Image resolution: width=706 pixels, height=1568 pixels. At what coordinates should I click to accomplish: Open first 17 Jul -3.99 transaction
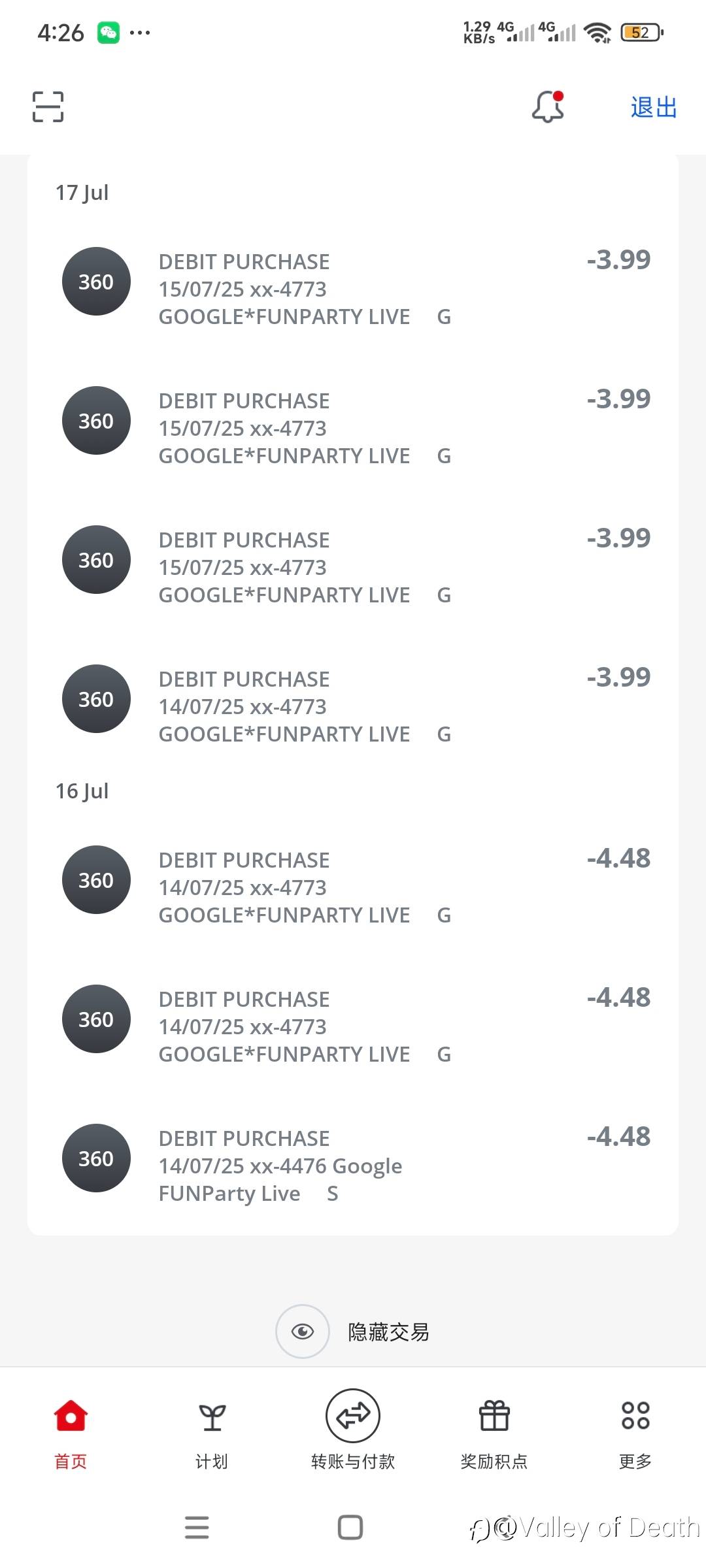(353, 289)
